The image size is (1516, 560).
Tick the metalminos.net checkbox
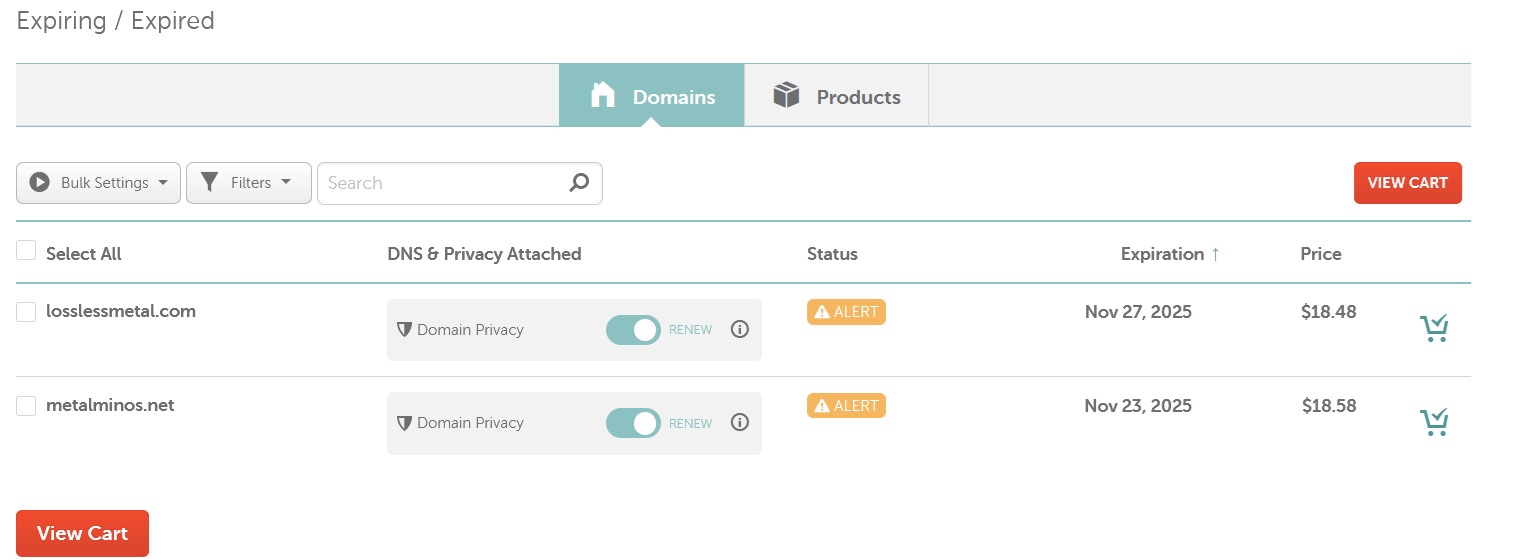(27, 406)
